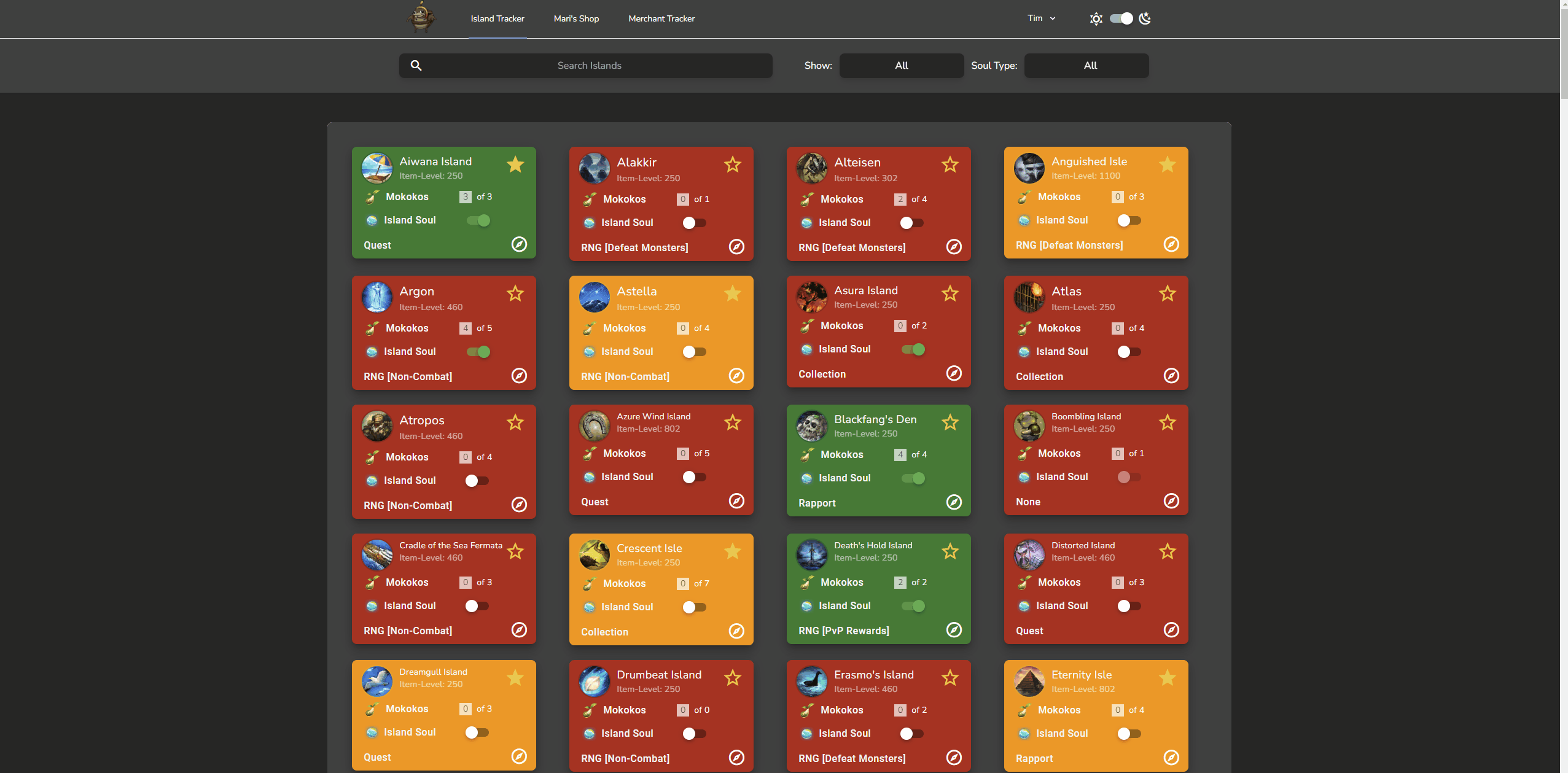Click compass icon on Crescent Isle card
Screen dimensions: 1568x773
point(736,631)
